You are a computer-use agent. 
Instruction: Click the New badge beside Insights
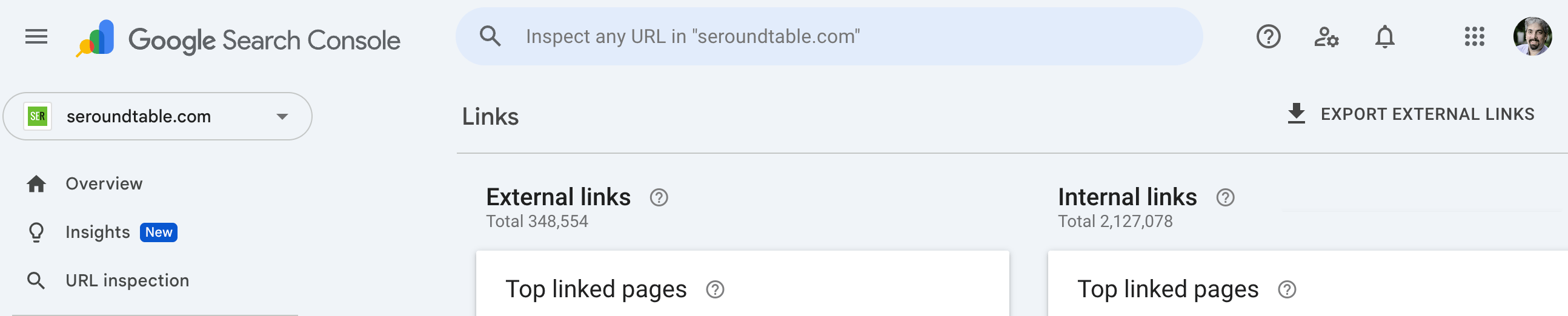[x=158, y=232]
